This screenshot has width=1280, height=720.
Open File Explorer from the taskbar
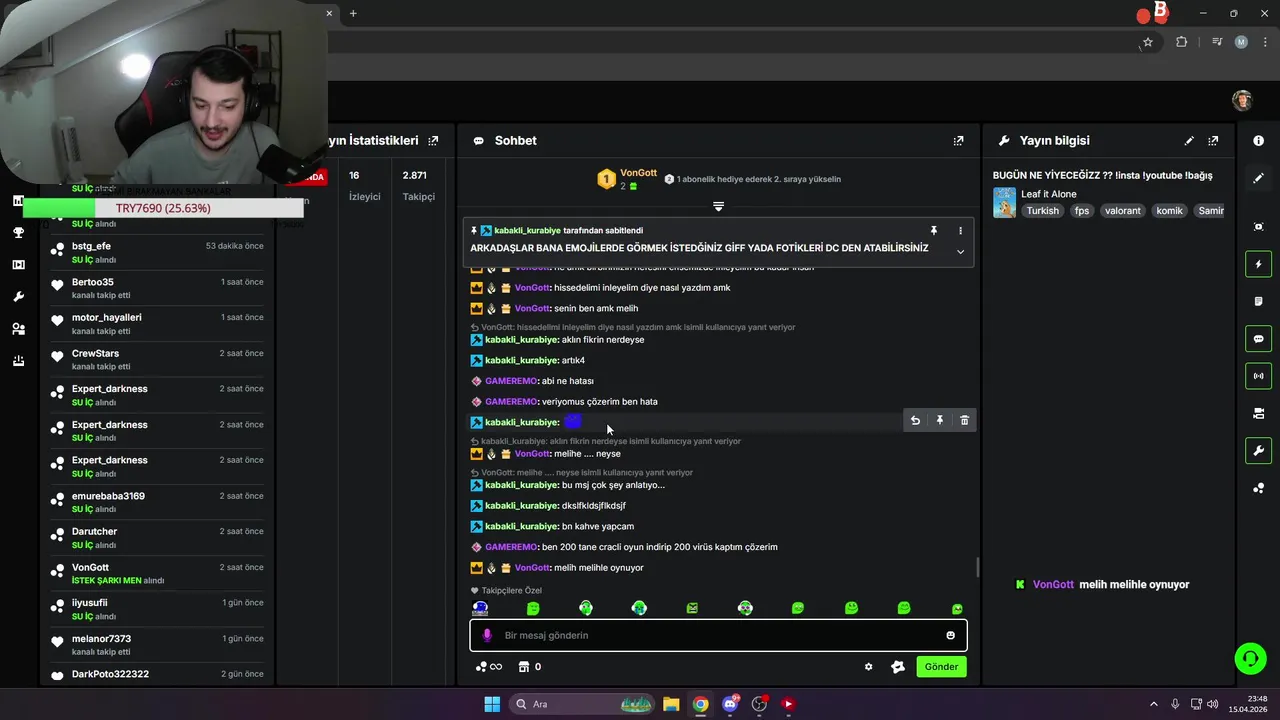(671, 704)
